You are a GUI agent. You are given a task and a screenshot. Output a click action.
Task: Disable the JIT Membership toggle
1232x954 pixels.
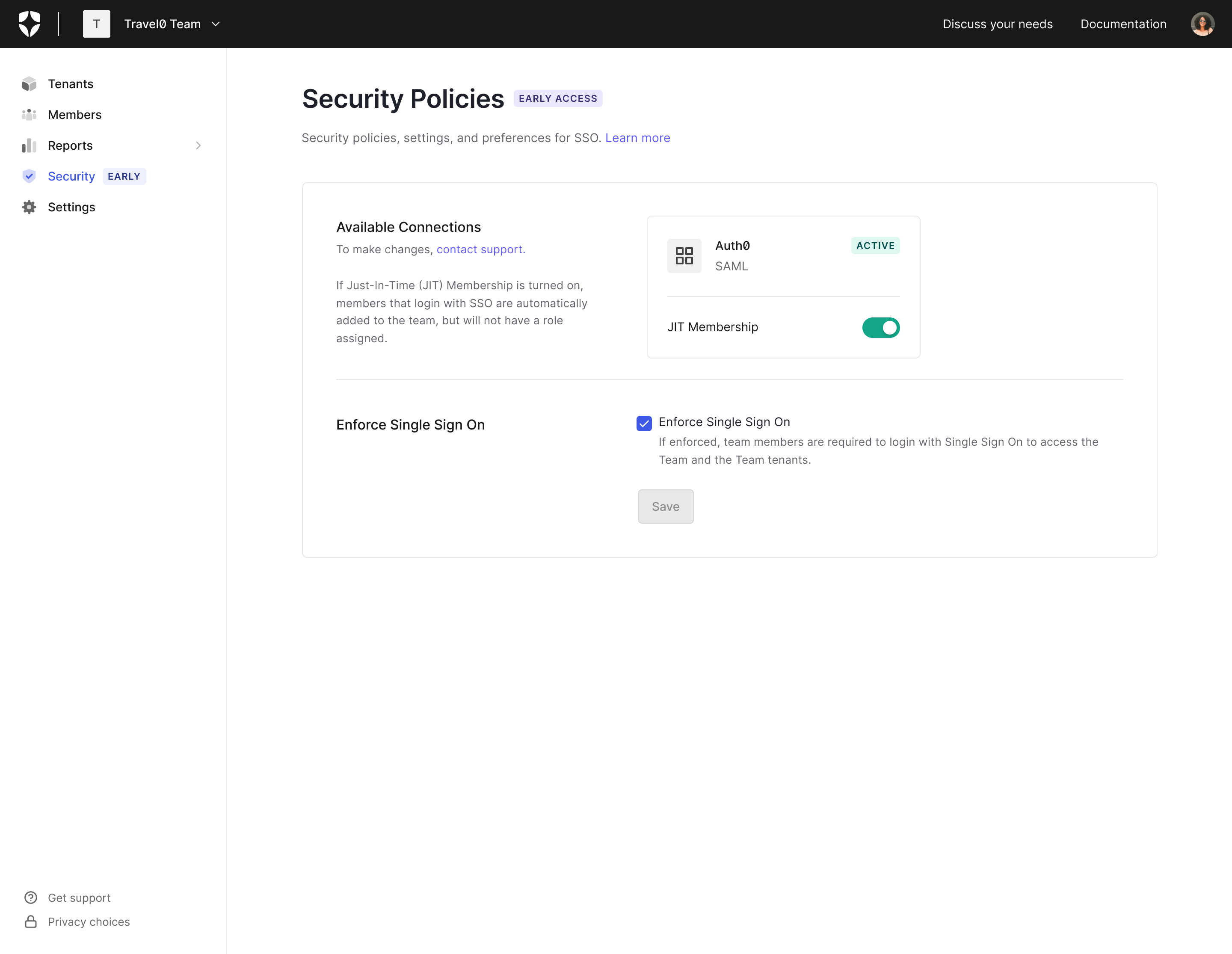tap(880, 327)
